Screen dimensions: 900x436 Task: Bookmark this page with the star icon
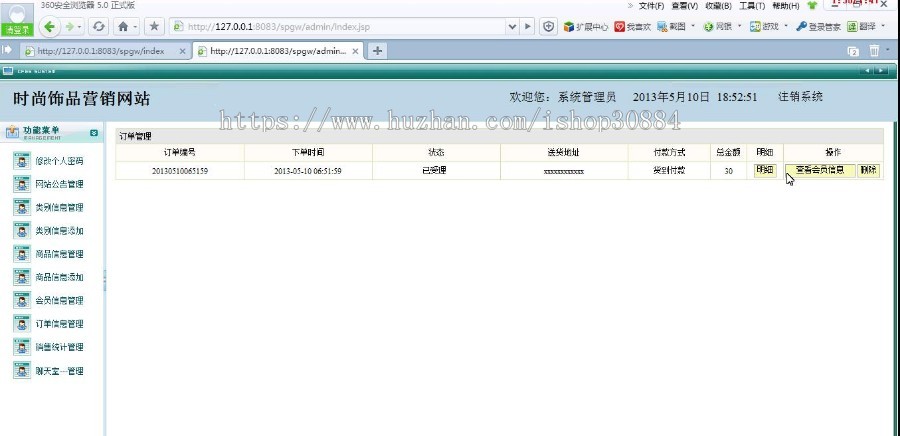click(154, 26)
